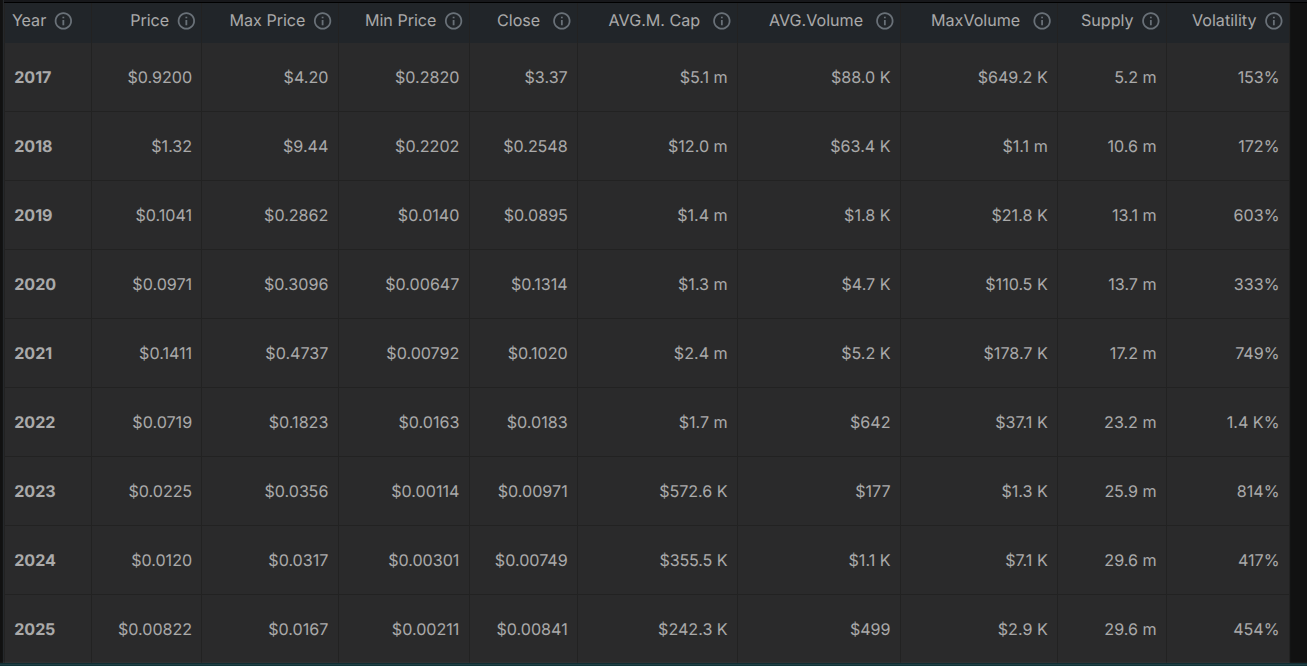Open the Max Price info tooltip icon
Screen dimensions: 1307x666
click(x=322, y=21)
